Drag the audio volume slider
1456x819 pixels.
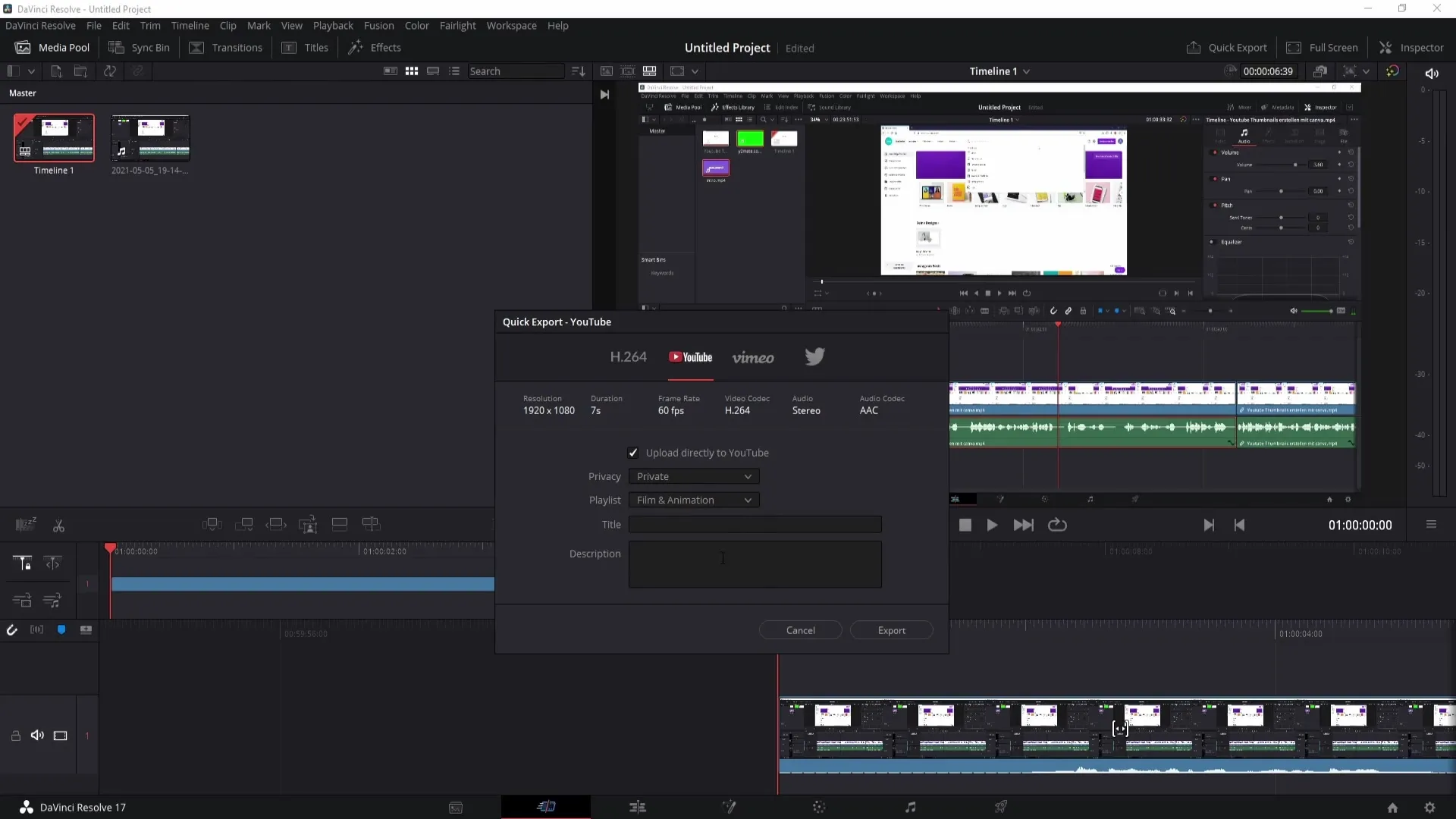click(x=1296, y=165)
